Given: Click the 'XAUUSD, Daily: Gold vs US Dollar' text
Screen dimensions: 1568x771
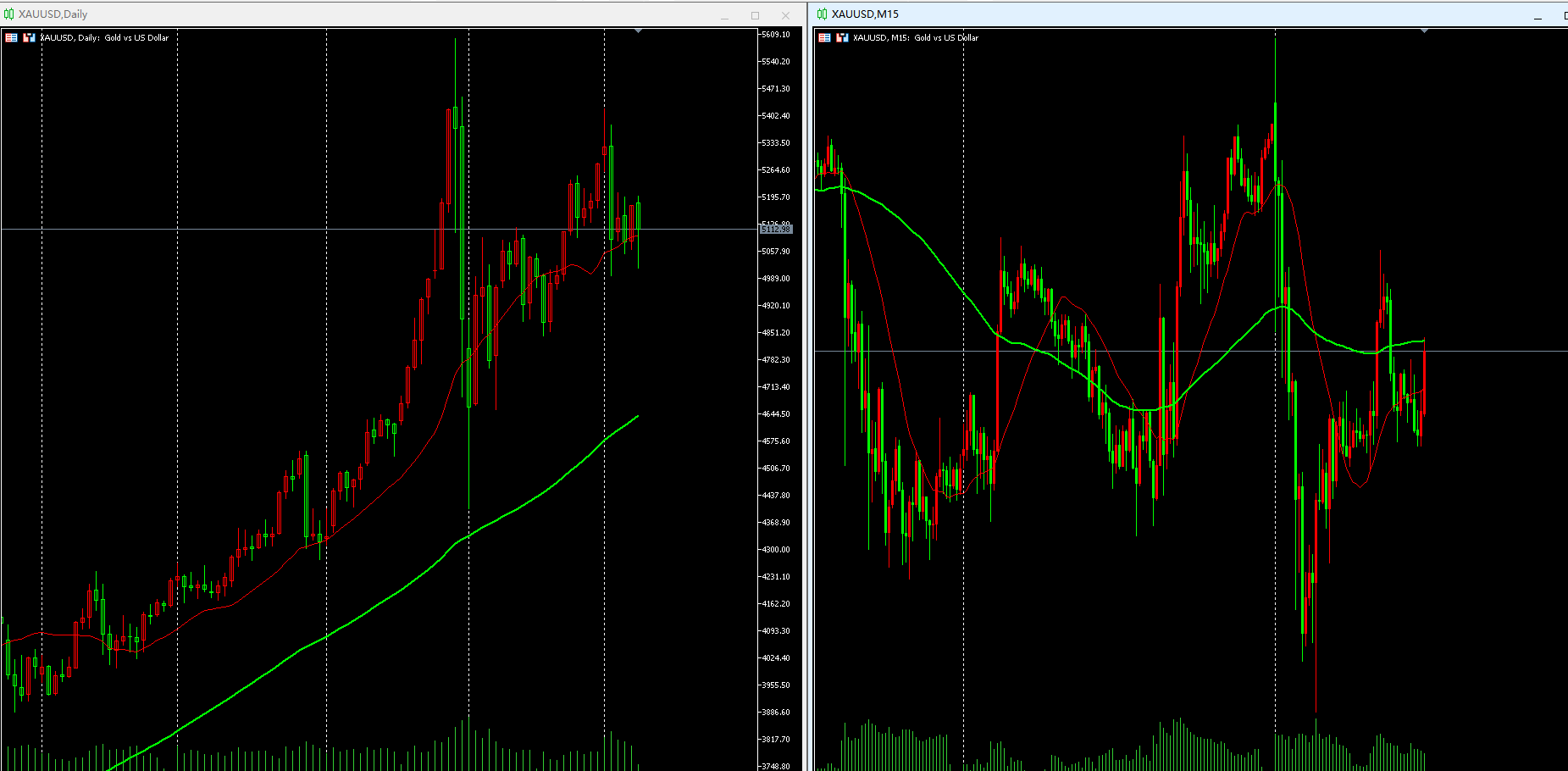Looking at the screenshot, I should click(x=105, y=37).
